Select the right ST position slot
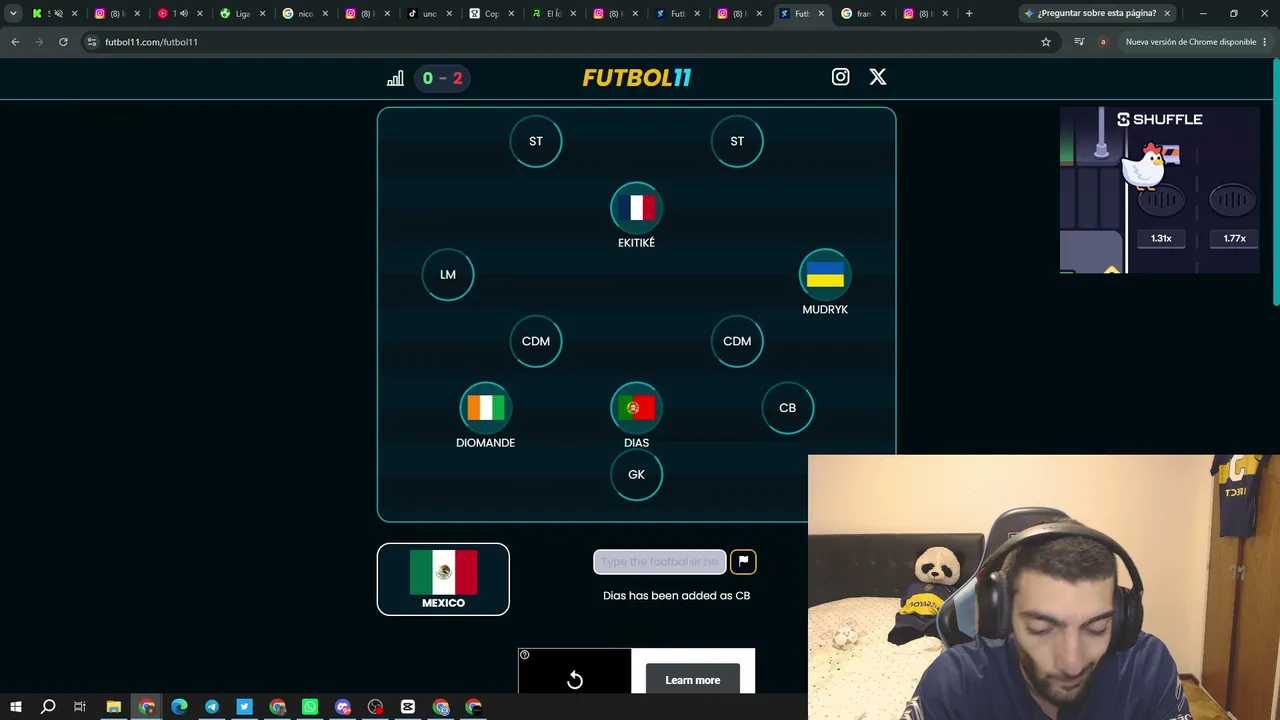This screenshot has width=1280, height=720. 737,141
